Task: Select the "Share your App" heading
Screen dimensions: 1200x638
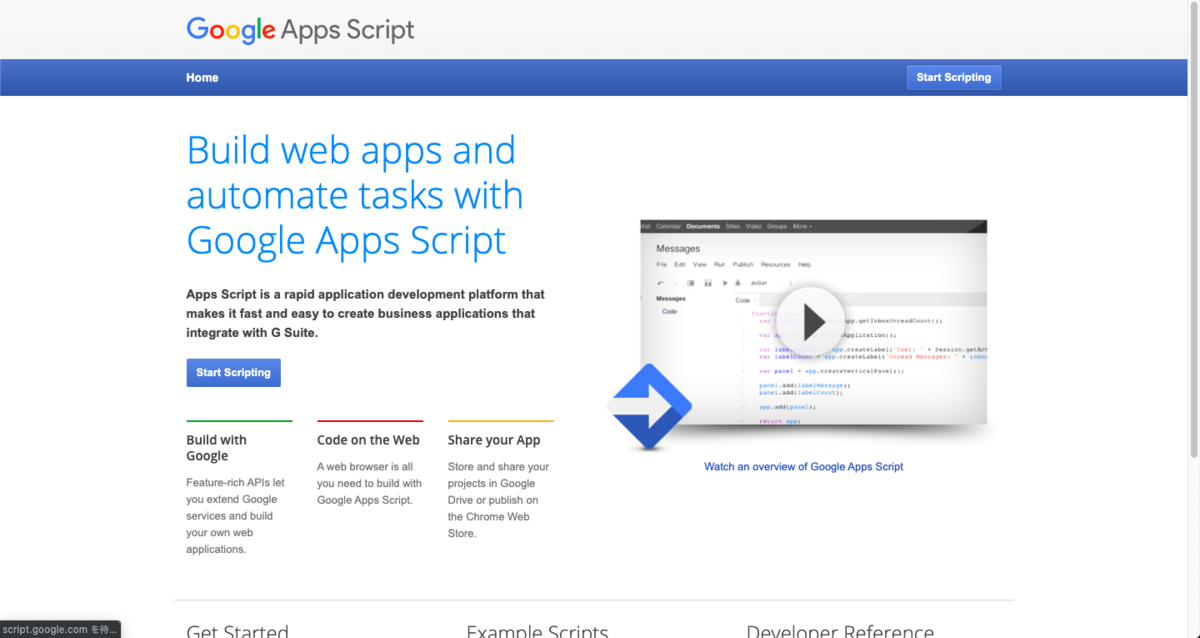Action: point(494,440)
